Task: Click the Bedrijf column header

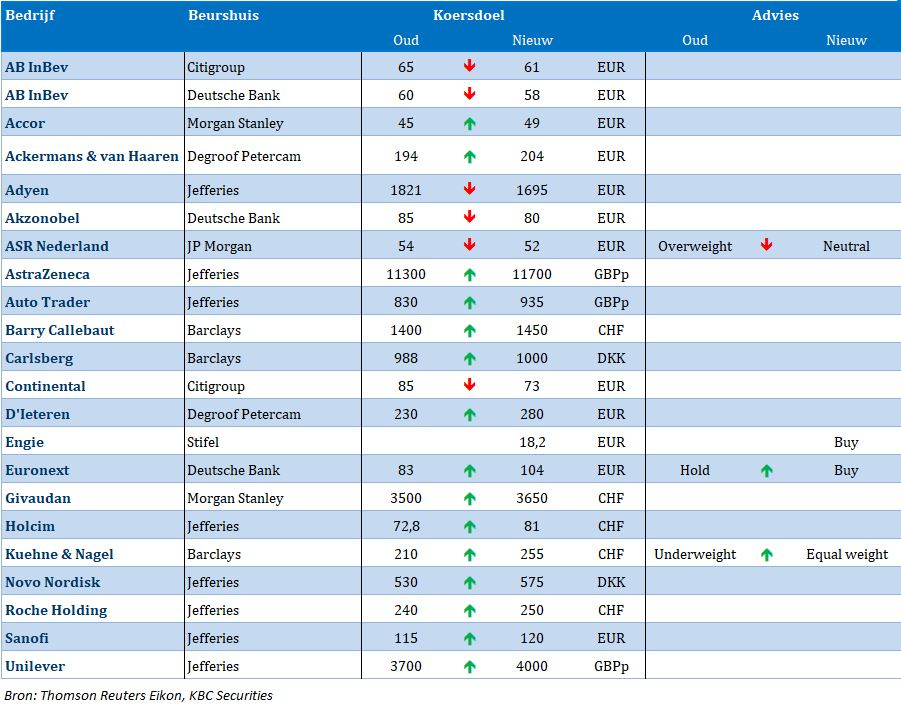Action: coord(30,15)
